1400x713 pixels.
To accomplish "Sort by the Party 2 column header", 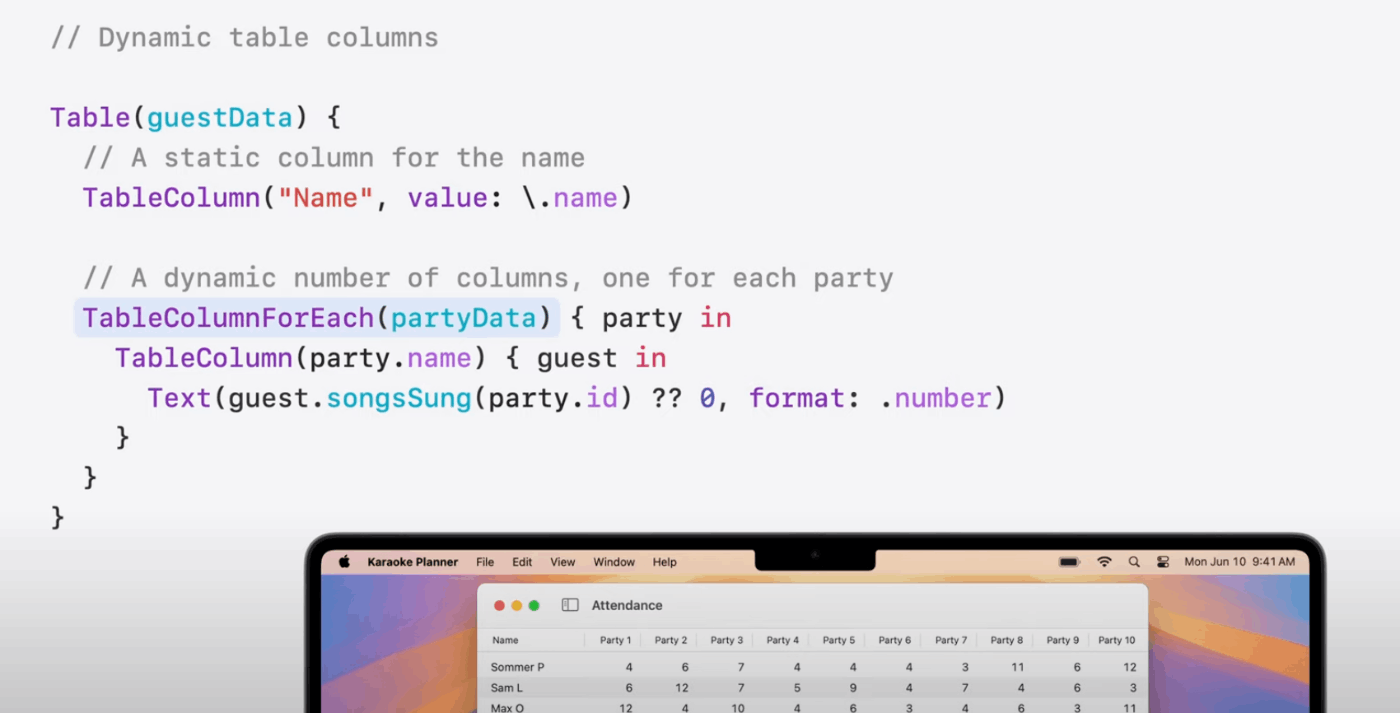I will [671, 640].
